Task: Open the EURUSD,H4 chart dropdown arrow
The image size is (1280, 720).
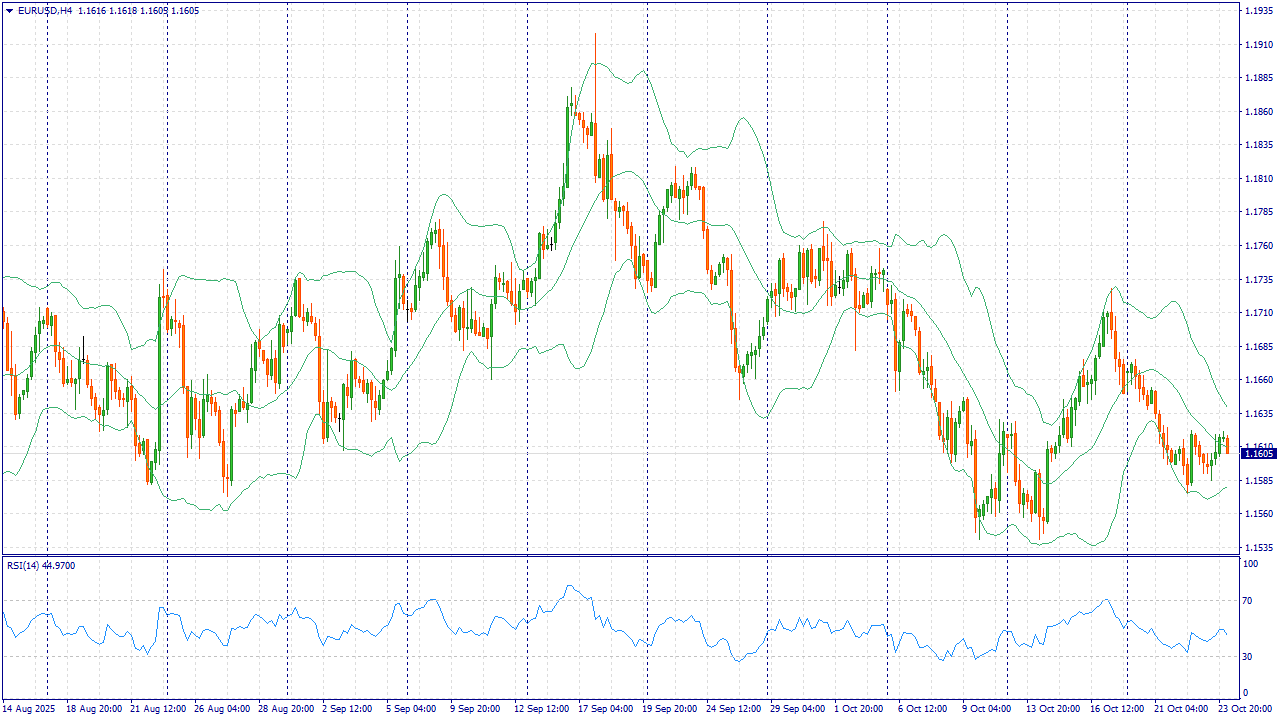Action: [9, 10]
